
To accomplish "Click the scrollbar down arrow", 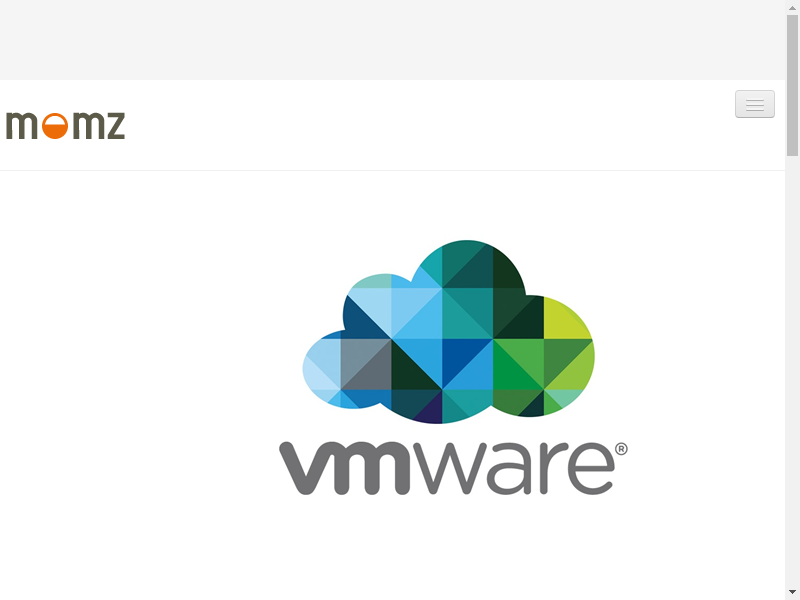I will (x=792, y=592).
